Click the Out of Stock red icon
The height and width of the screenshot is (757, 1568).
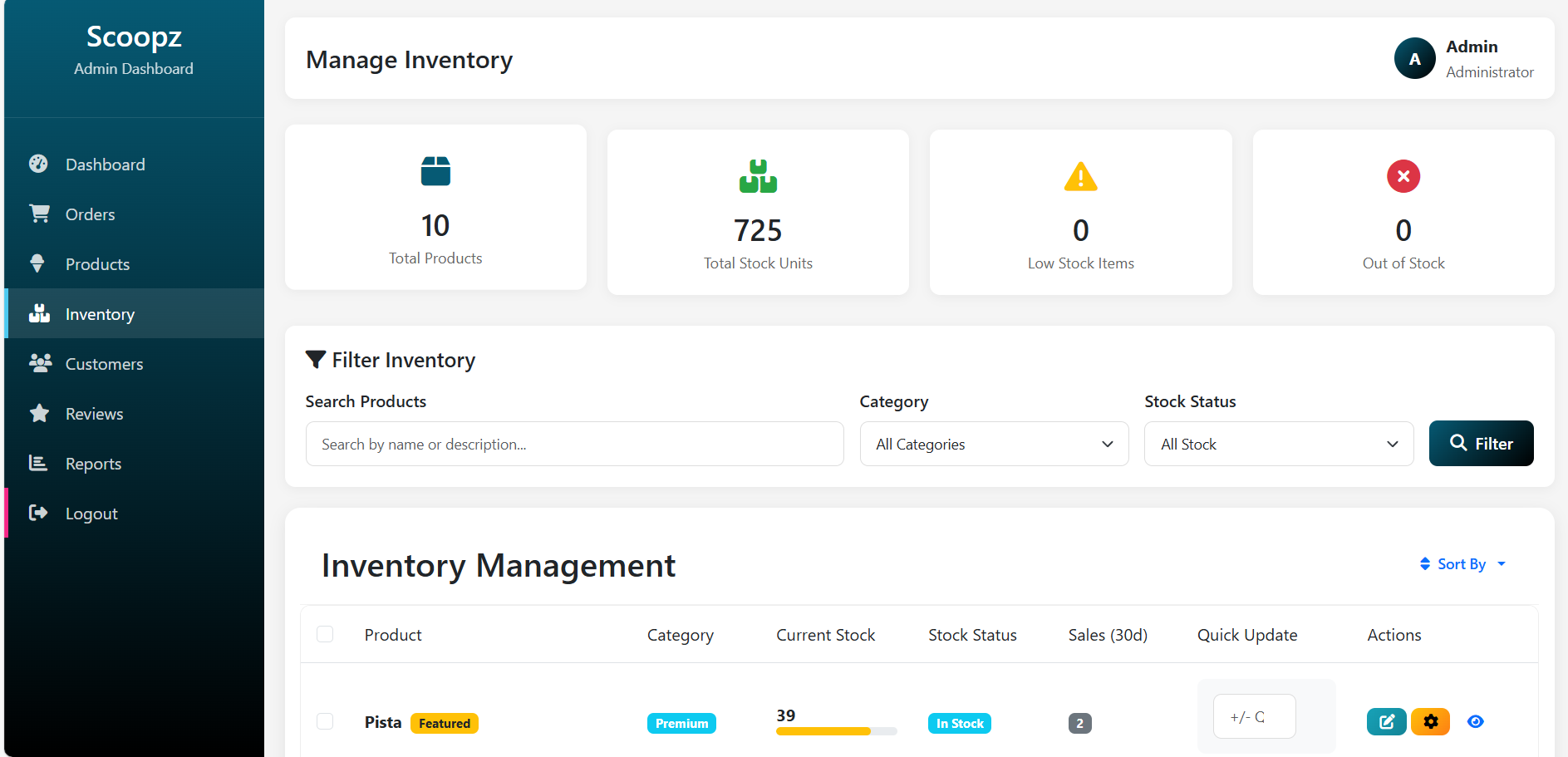[1403, 176]
